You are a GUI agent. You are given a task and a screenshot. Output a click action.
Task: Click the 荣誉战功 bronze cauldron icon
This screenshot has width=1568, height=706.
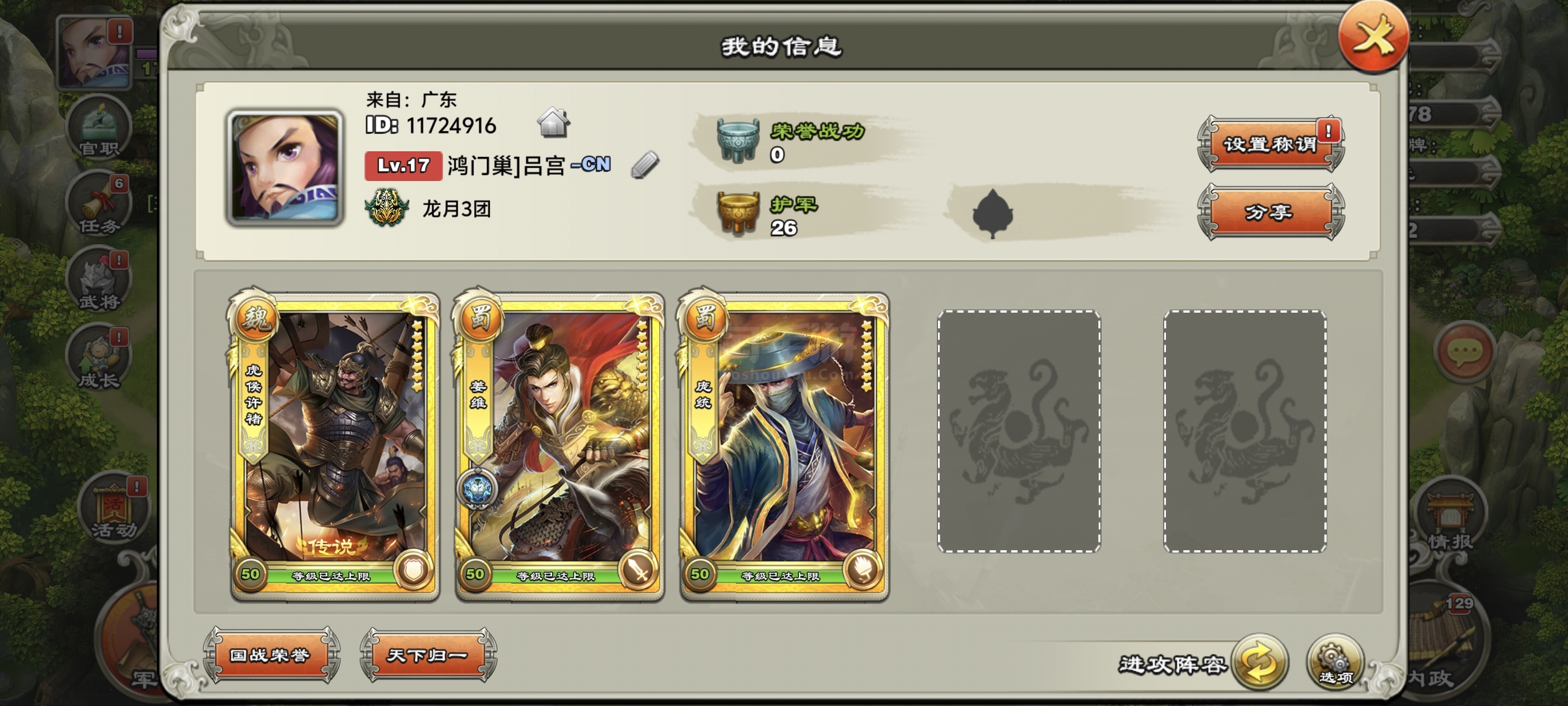737,140
